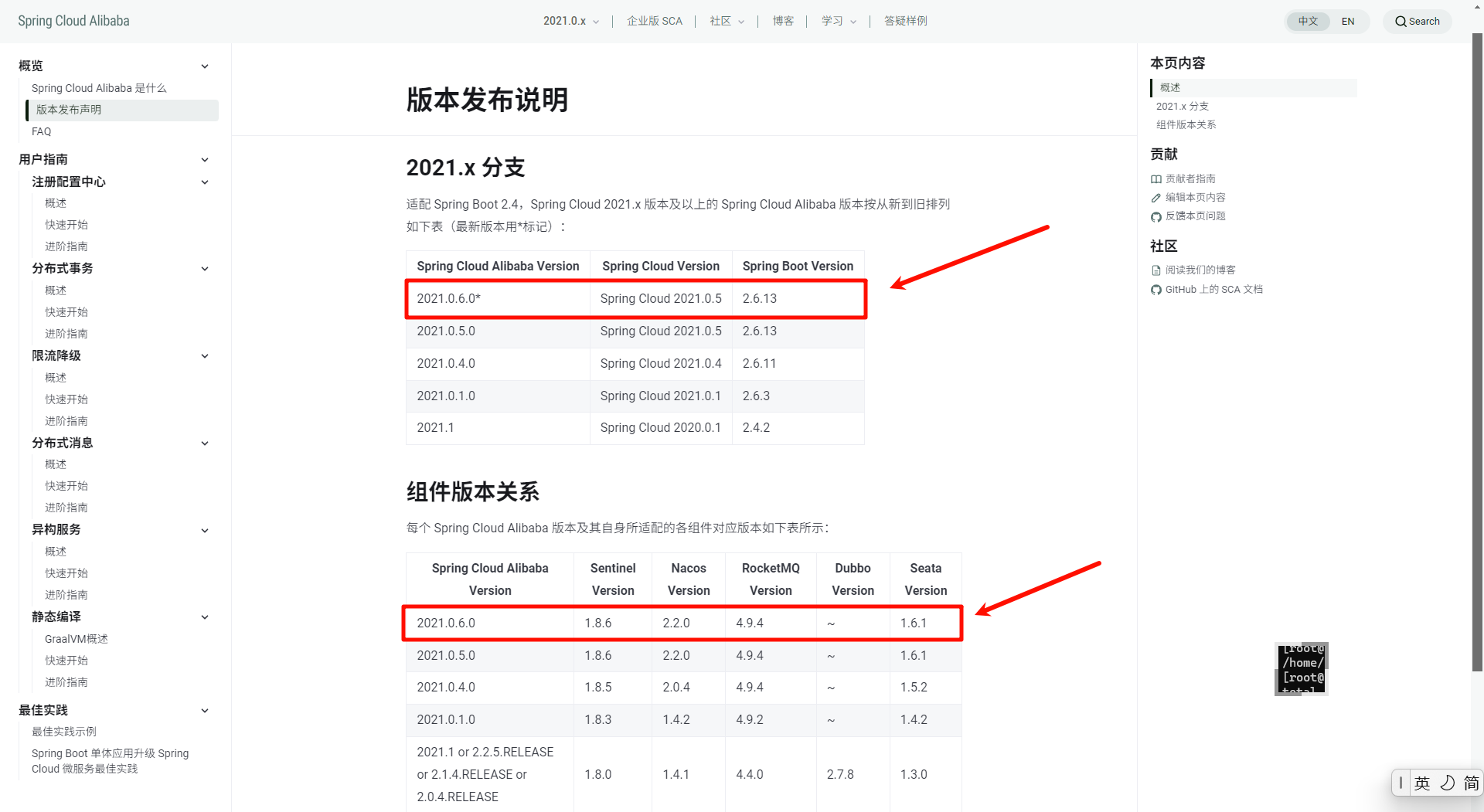
Task: Collapse the 异构服务 section
Action: click(205, 531)
